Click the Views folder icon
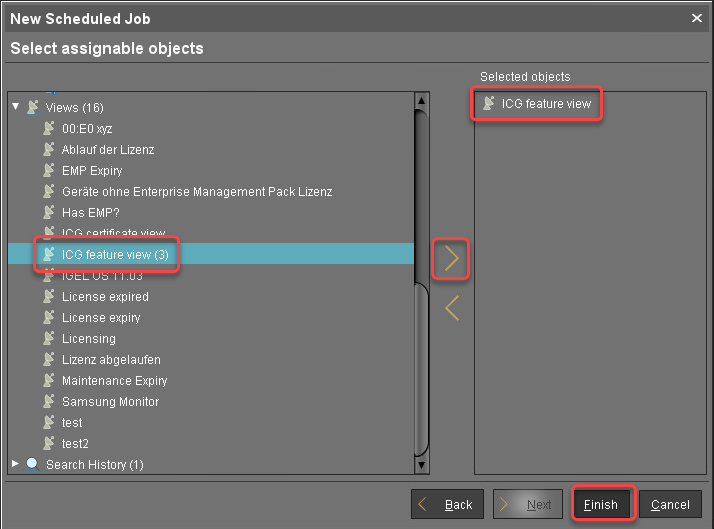Viewport: 714px width, 529px height. coord(33,107)
